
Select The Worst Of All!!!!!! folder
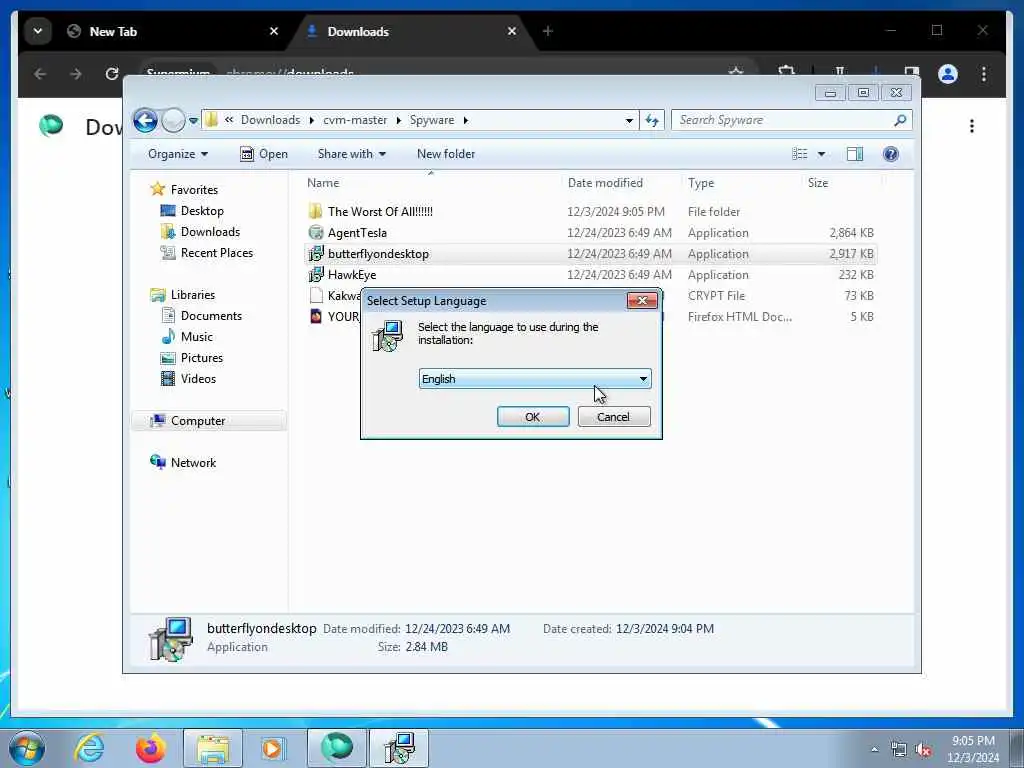[x=380, y=212]
